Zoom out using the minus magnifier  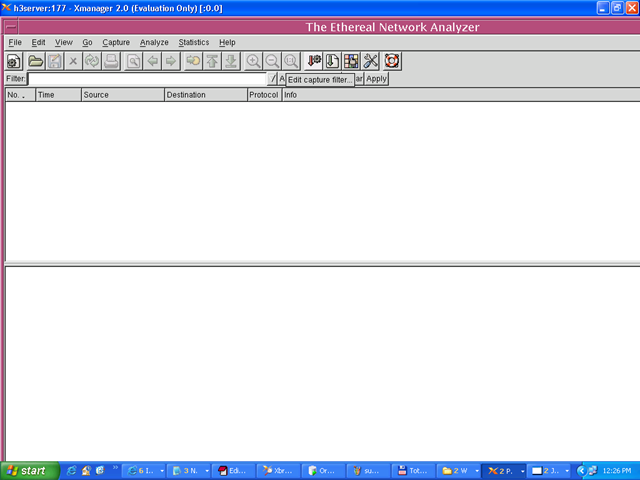(x=272, y=61)
